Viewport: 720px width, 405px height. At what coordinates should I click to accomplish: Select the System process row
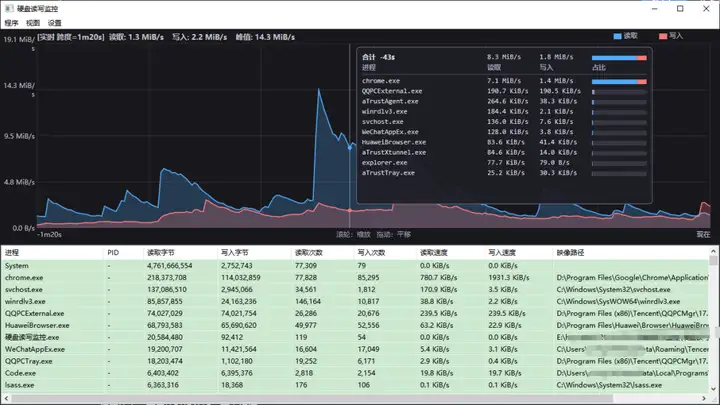coord(355,265)
